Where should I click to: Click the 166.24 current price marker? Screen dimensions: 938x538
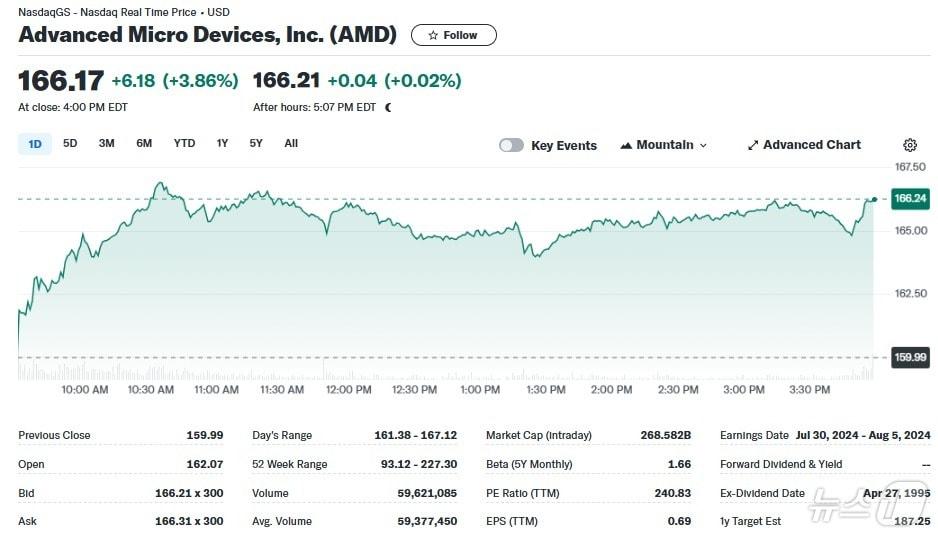click(x=910, y=198)
